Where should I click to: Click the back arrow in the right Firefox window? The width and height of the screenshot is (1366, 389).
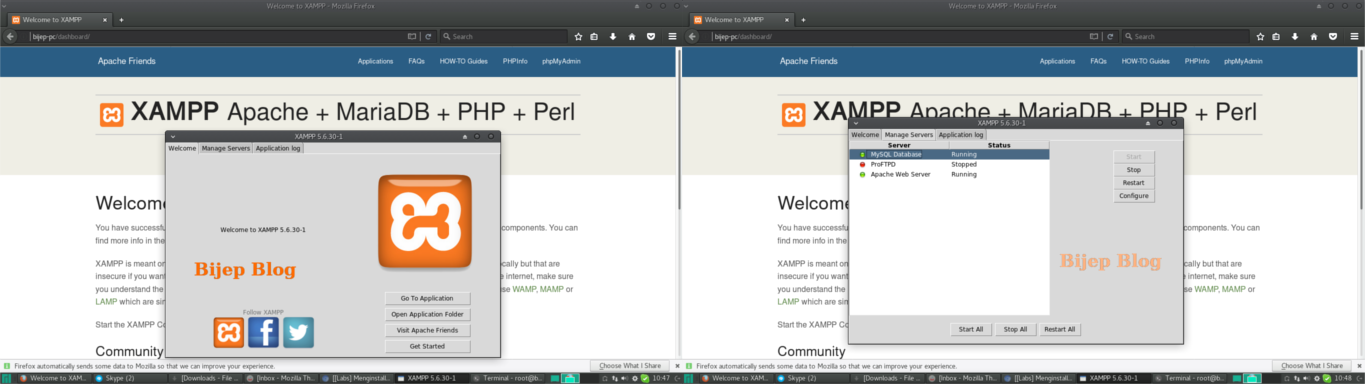tap(693, 36)
